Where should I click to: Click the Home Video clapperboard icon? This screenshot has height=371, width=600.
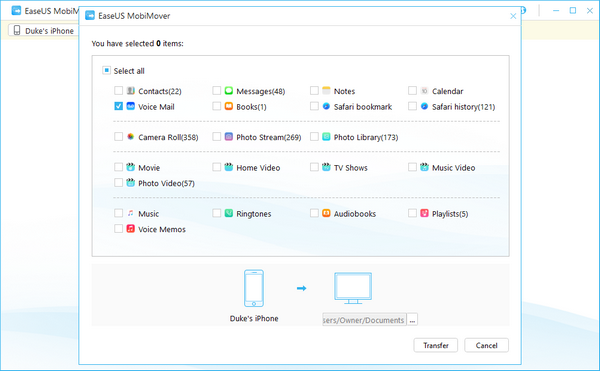click(x=228, y=167)
